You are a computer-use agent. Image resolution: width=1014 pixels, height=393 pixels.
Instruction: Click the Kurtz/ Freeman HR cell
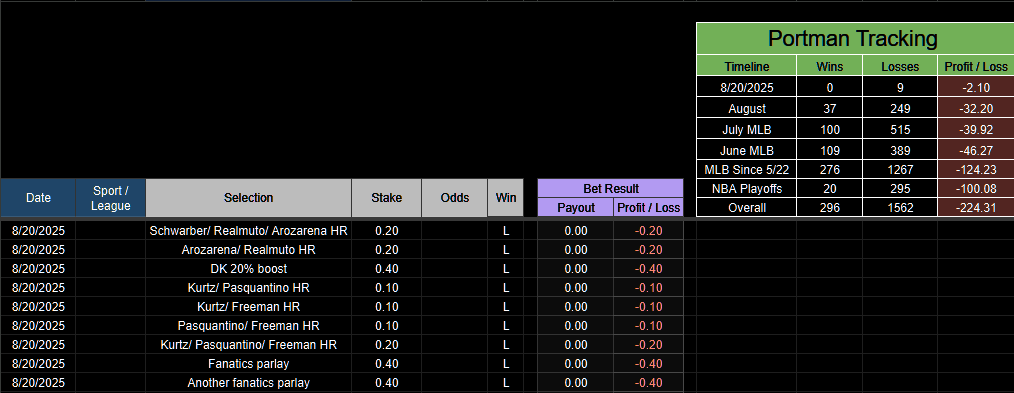(248, 306)
